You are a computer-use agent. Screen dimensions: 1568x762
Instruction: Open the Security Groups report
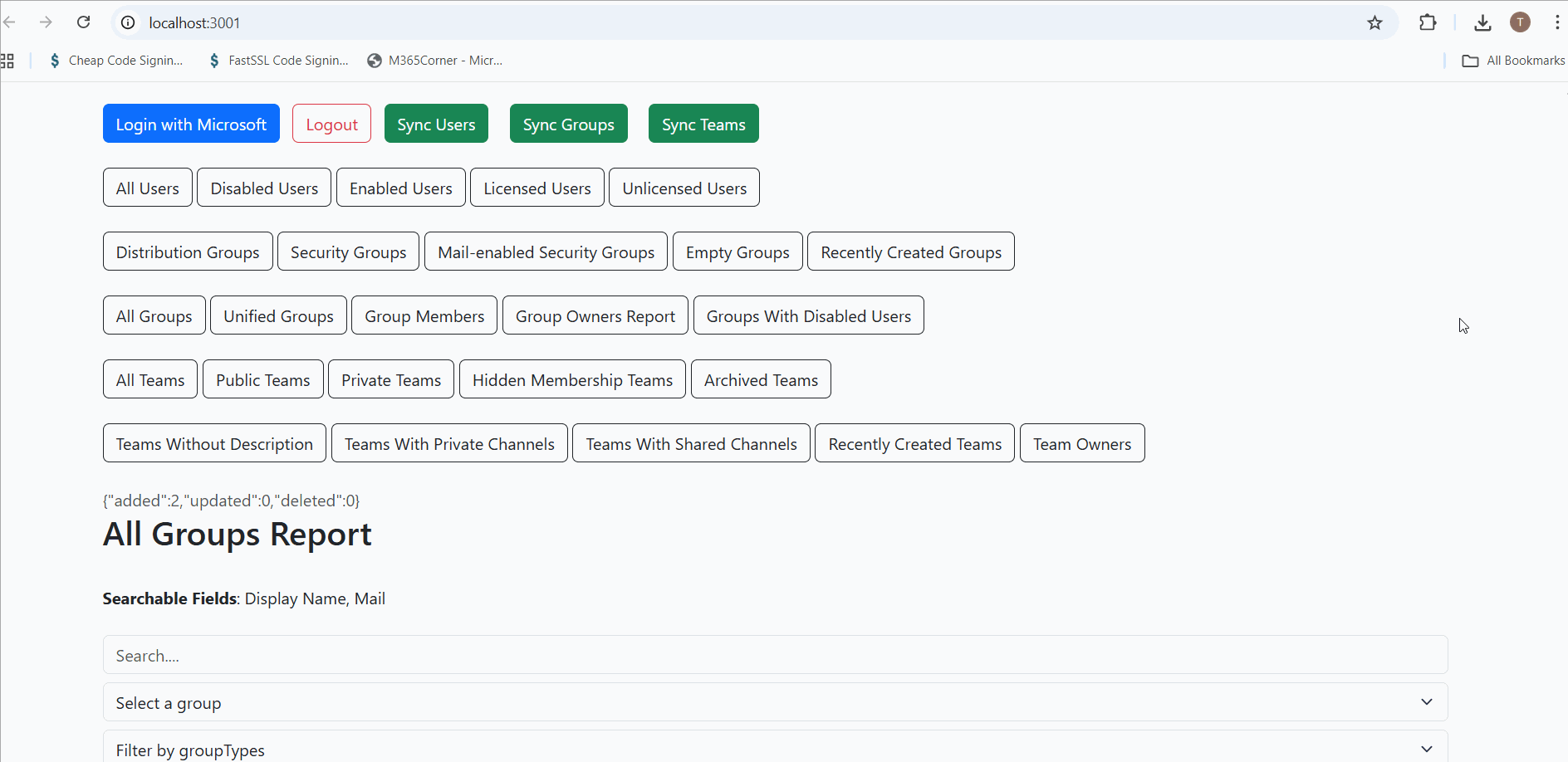pos(348,252)
